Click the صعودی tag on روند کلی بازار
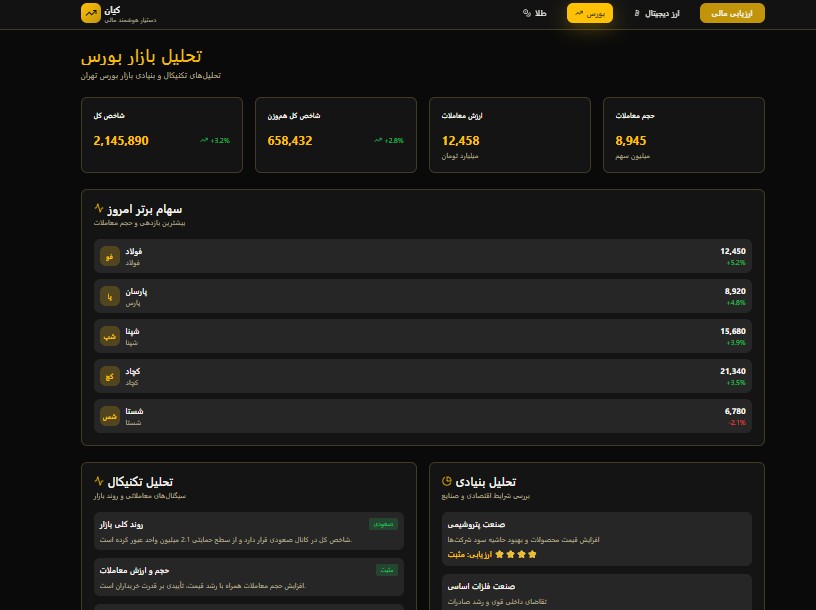The width and height of the screenshot is (816, 610). 383,523
